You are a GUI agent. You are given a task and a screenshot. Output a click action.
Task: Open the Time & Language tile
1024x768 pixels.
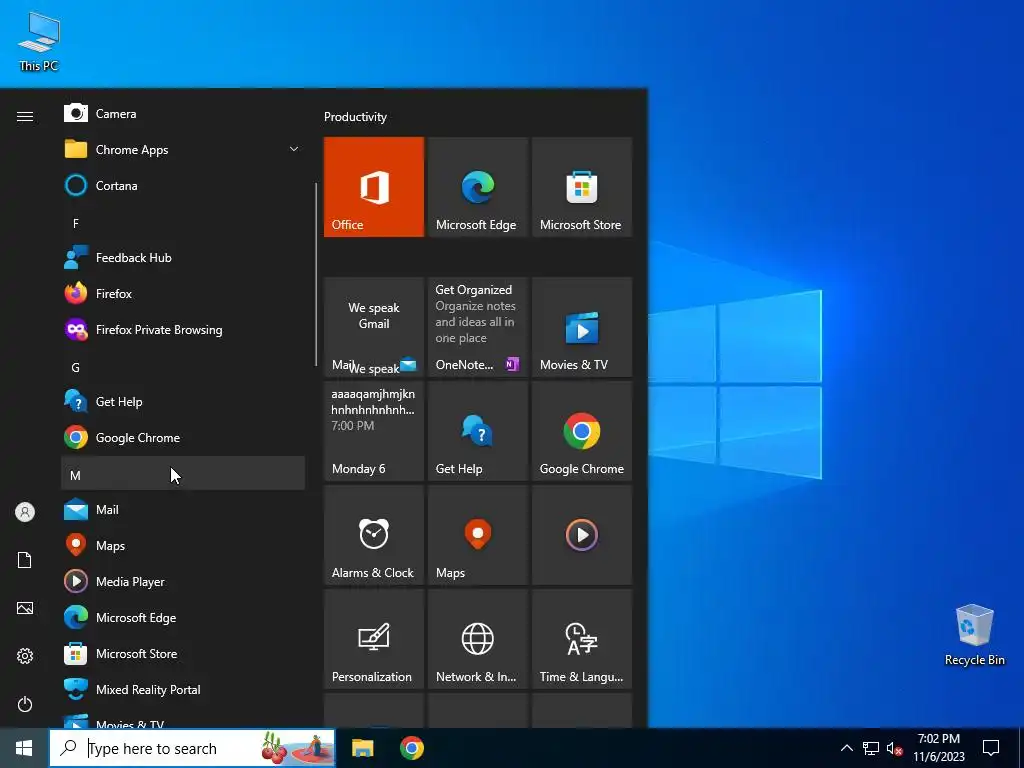click(582, 639)
